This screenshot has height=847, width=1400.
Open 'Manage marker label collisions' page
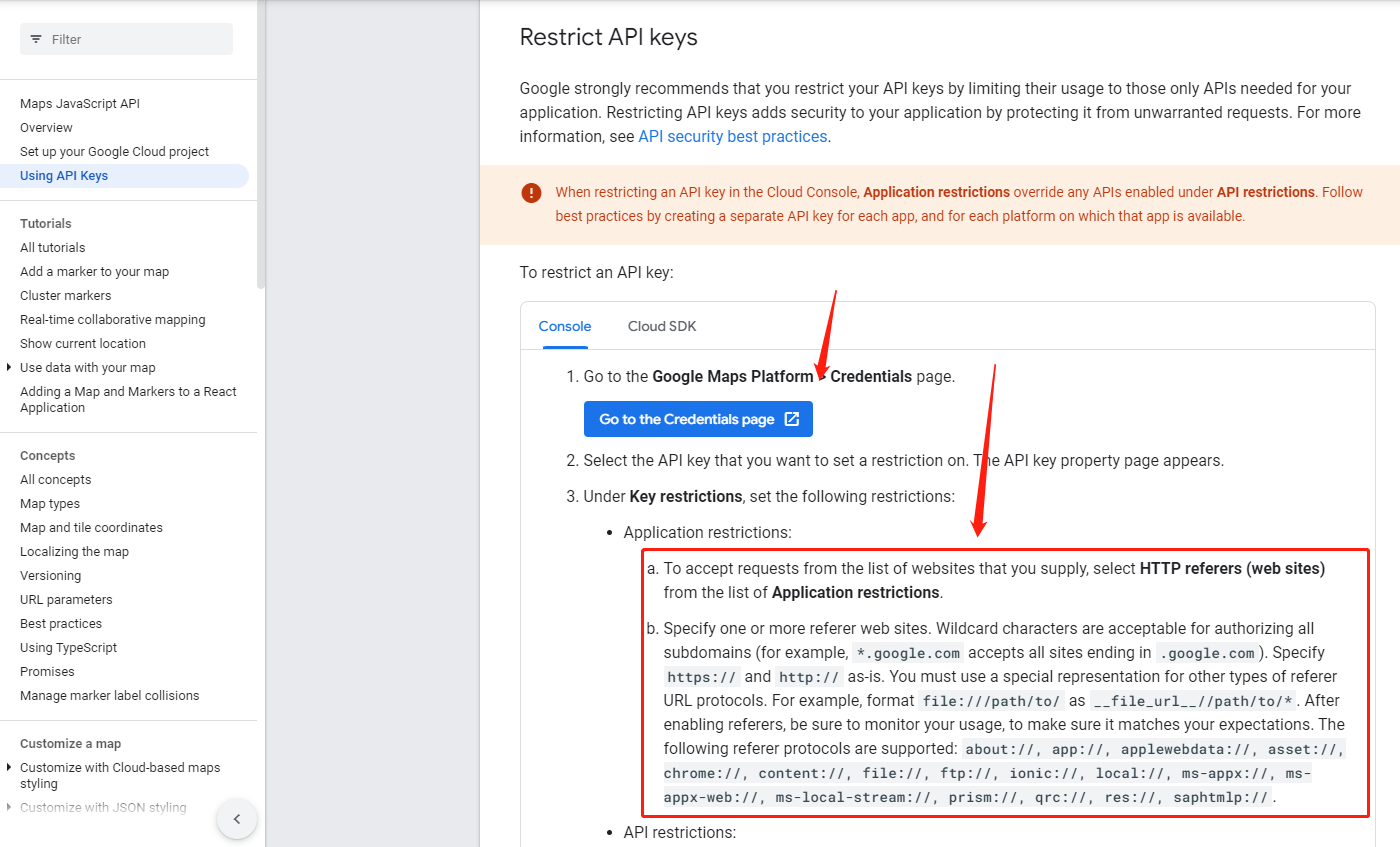[x=110, y=695]
